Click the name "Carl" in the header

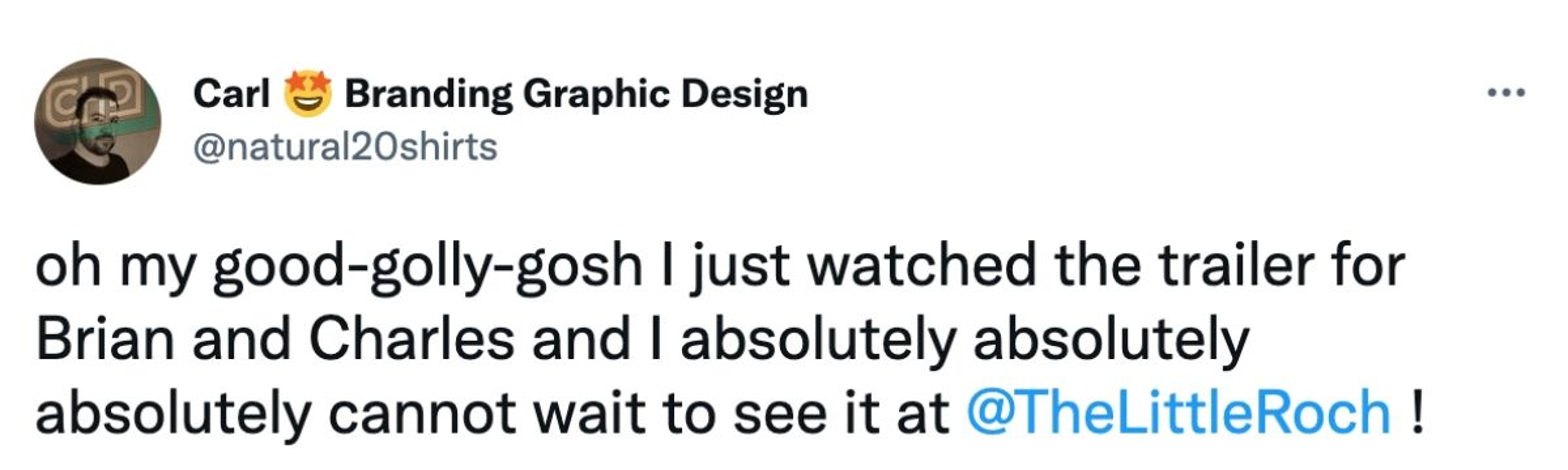coord(231,94)
